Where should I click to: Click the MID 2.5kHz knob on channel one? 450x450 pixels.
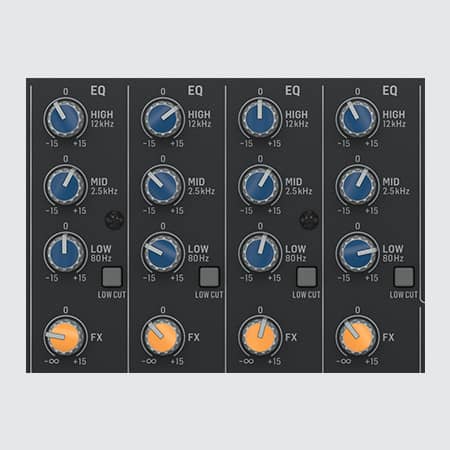[x=65, y=185]
